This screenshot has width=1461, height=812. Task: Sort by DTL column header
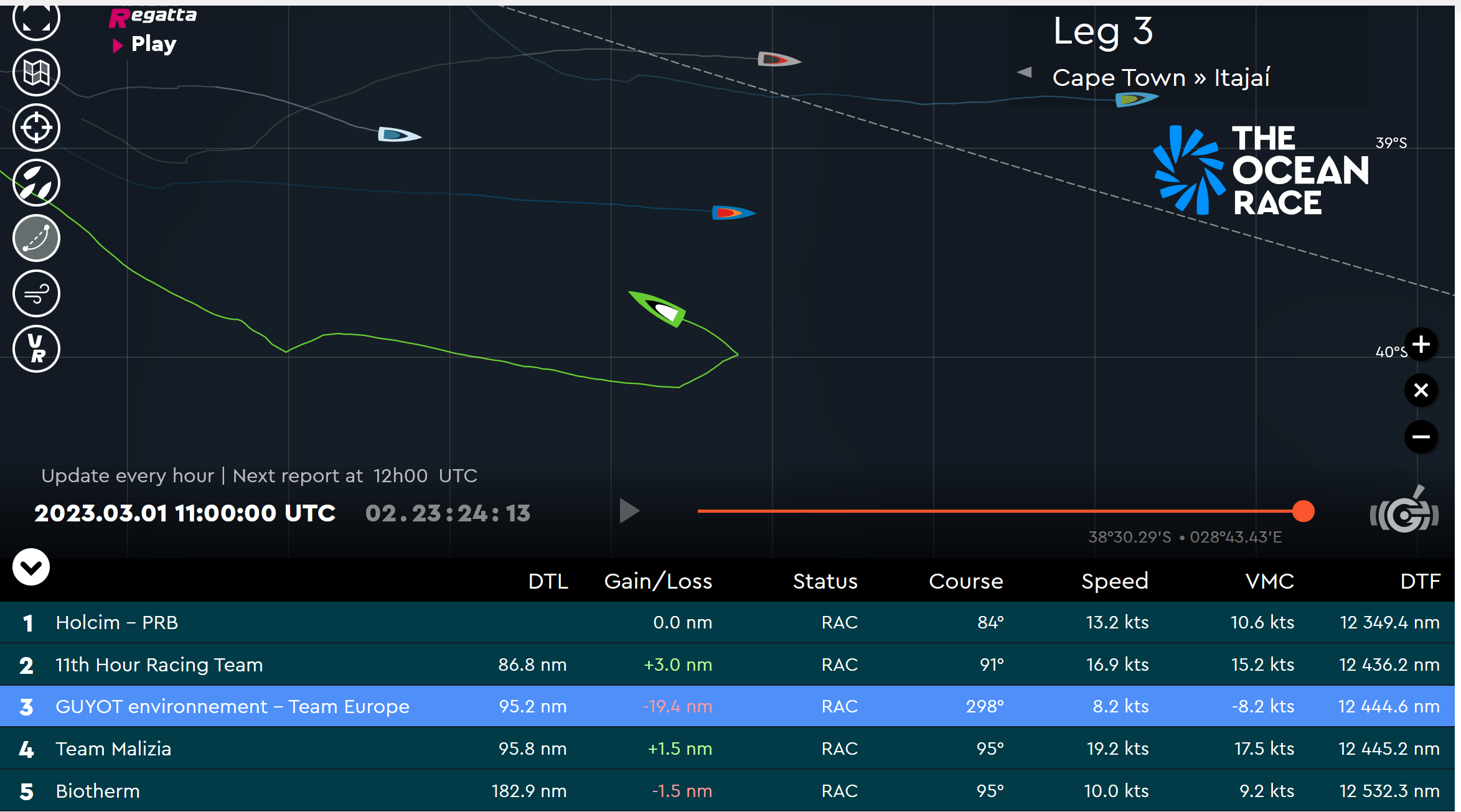click(x=548, y=581)
